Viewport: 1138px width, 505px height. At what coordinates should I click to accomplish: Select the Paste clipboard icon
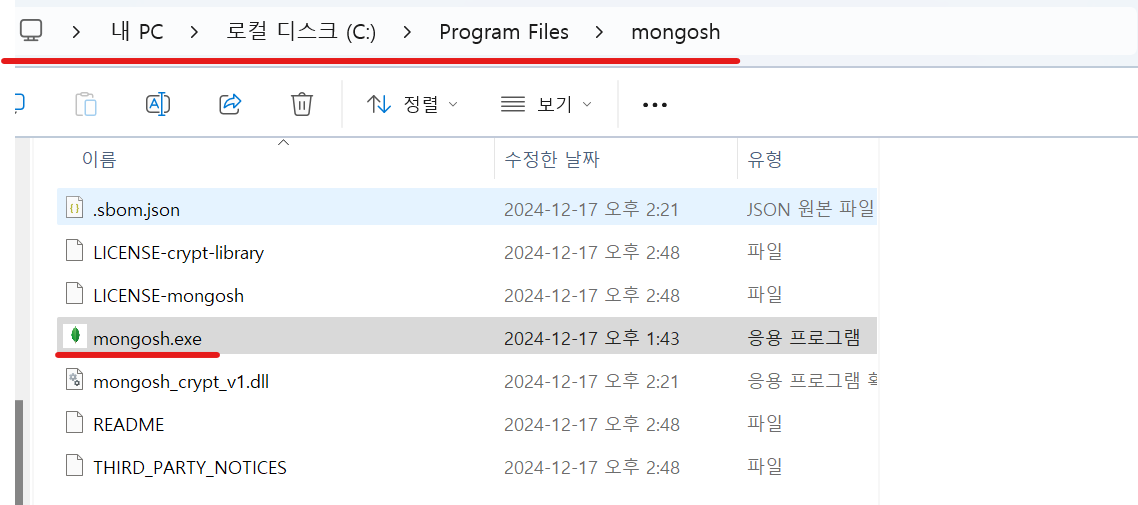pos(86,104)
